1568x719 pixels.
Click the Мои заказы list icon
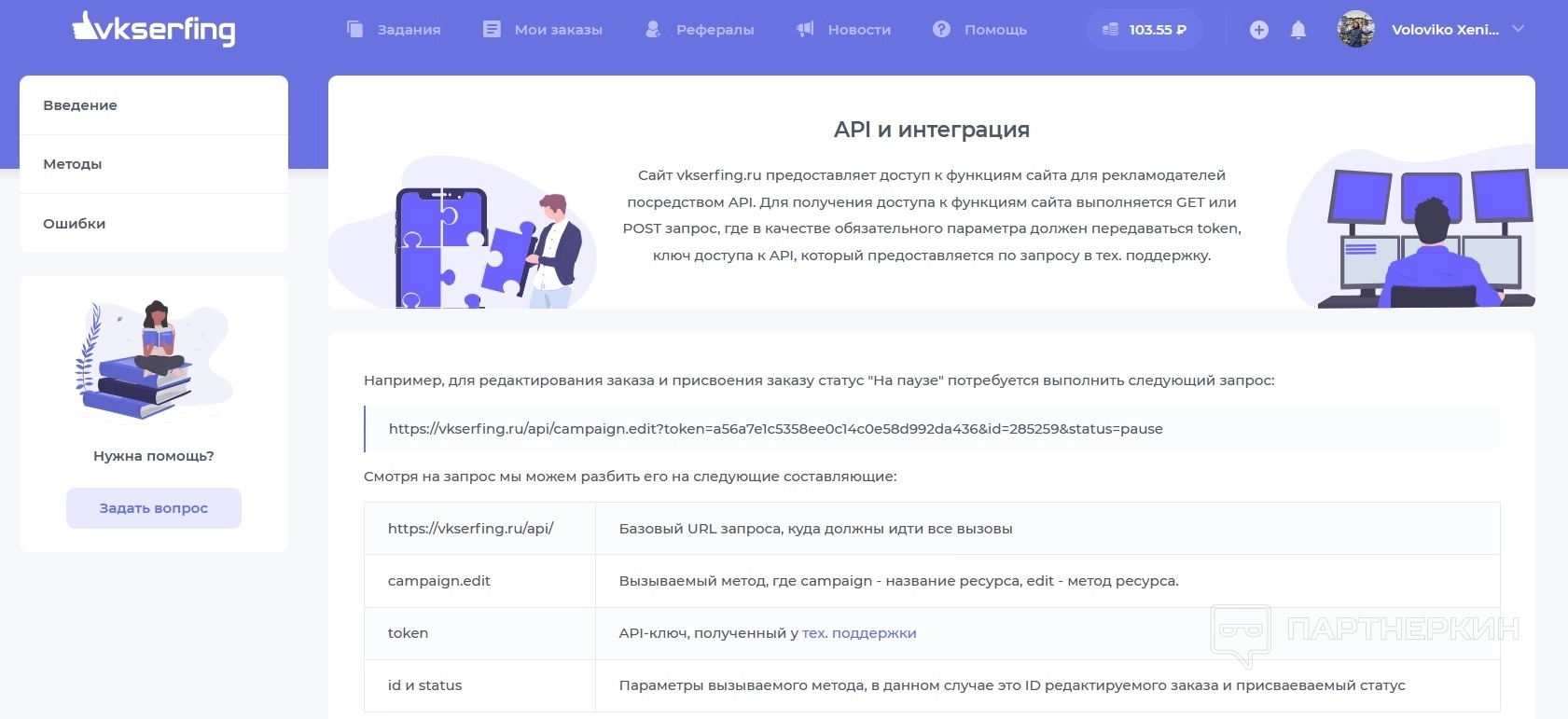coord(492,29)
